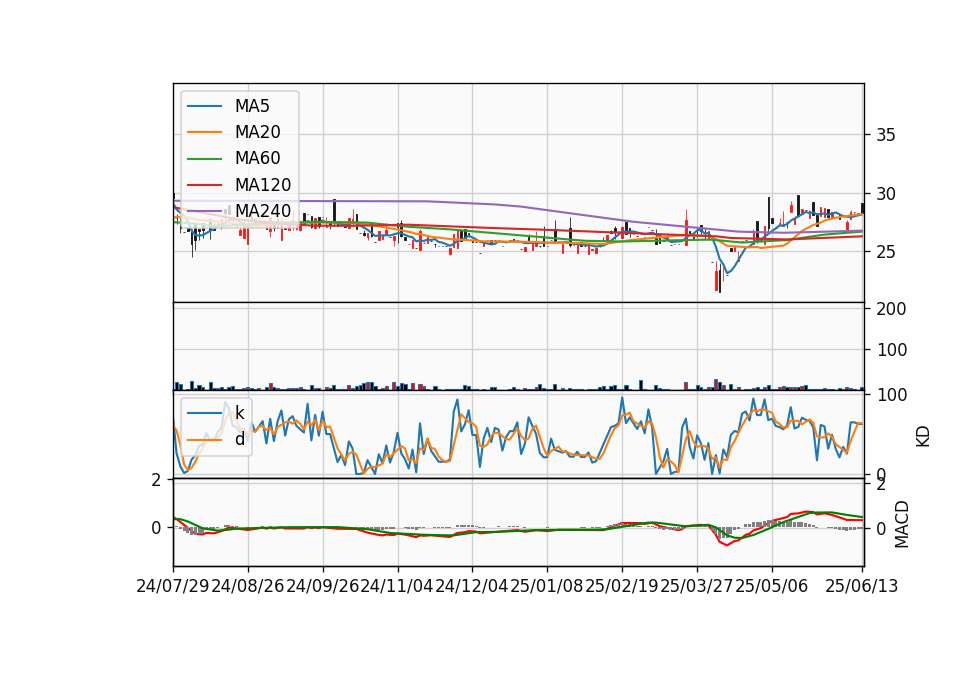Screen dimensions: 960x690
Task: Click the left-side 0 tick of MACD panel
Action: coord(157,528)
